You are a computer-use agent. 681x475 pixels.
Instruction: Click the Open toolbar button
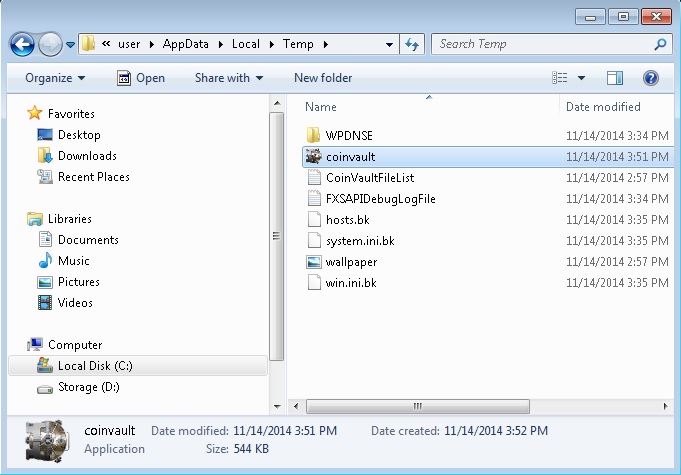(x=141, y=78)
